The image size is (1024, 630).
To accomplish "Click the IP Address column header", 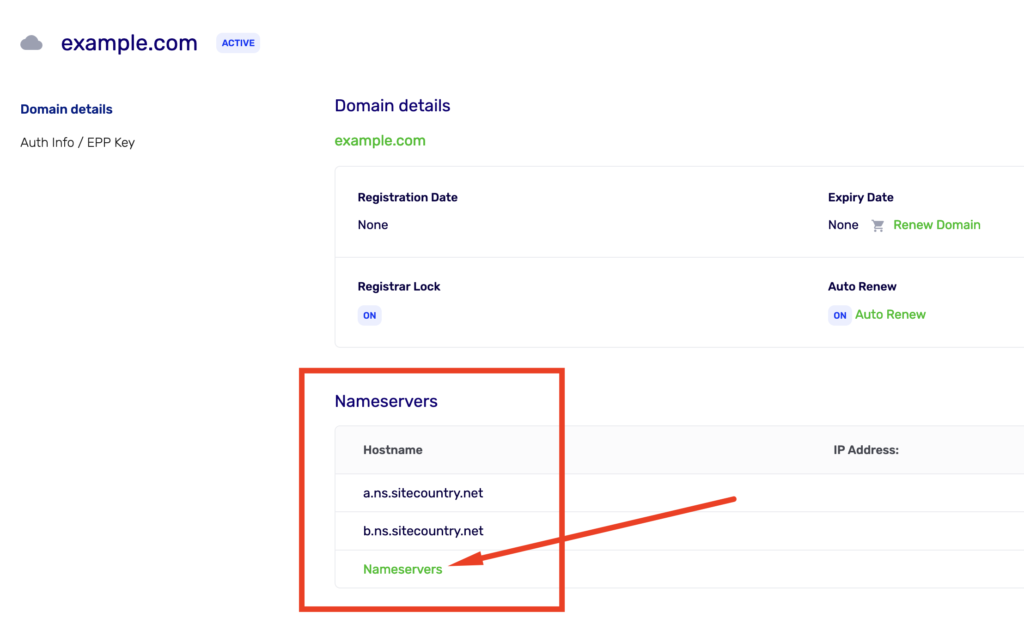I will coord(866,450).
